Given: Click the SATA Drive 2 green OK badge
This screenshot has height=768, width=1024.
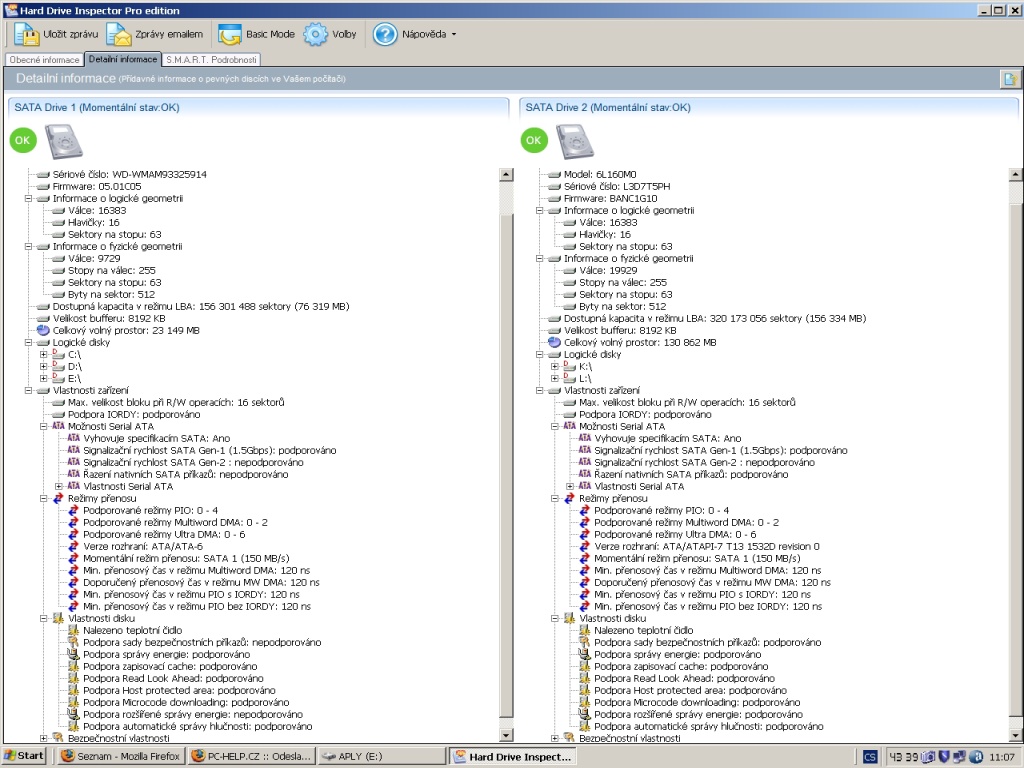Looking at the screenshot, I should point(534,141).
